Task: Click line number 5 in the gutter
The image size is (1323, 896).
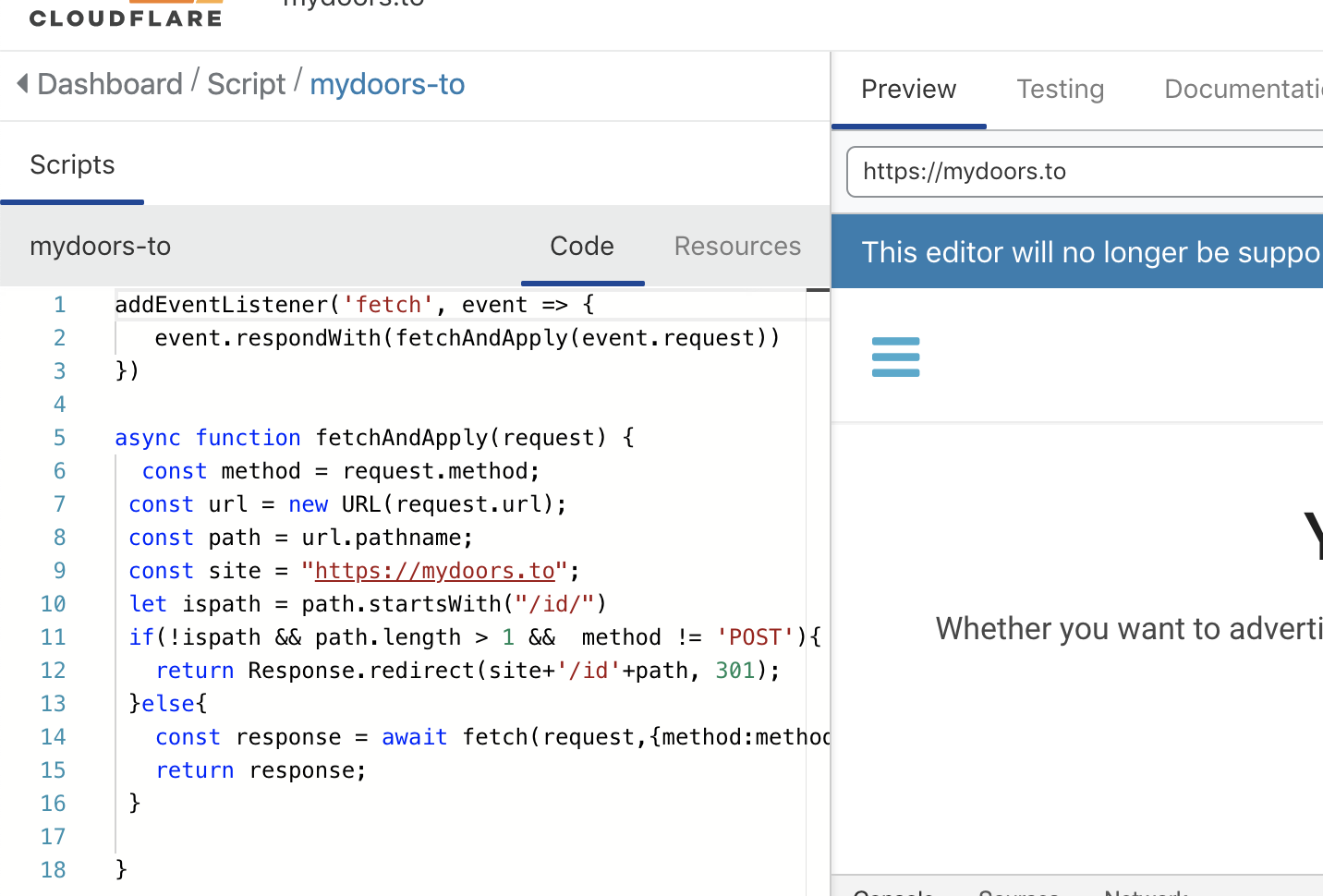Action: click(59, 438)
